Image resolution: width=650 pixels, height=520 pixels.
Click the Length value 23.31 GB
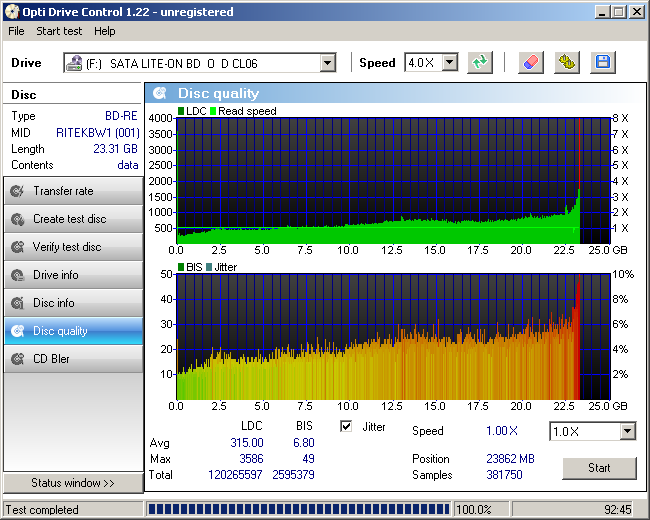[115, 148]
